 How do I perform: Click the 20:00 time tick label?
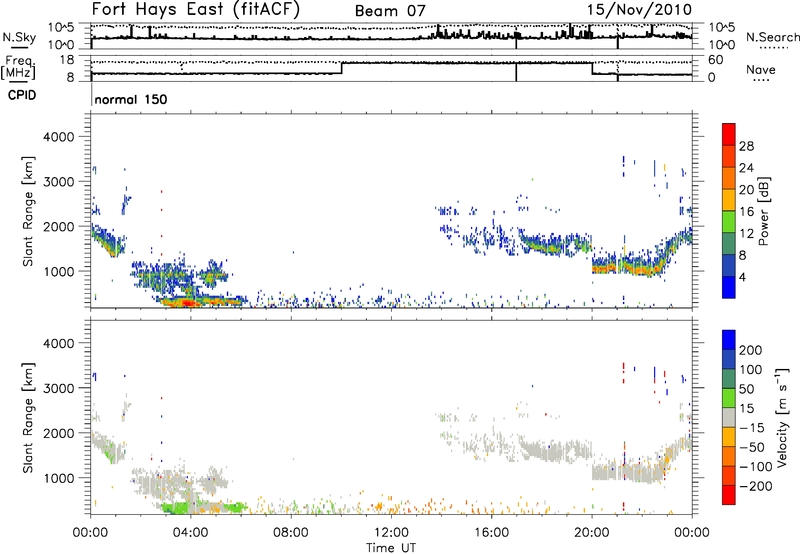(x=591, y=533)
